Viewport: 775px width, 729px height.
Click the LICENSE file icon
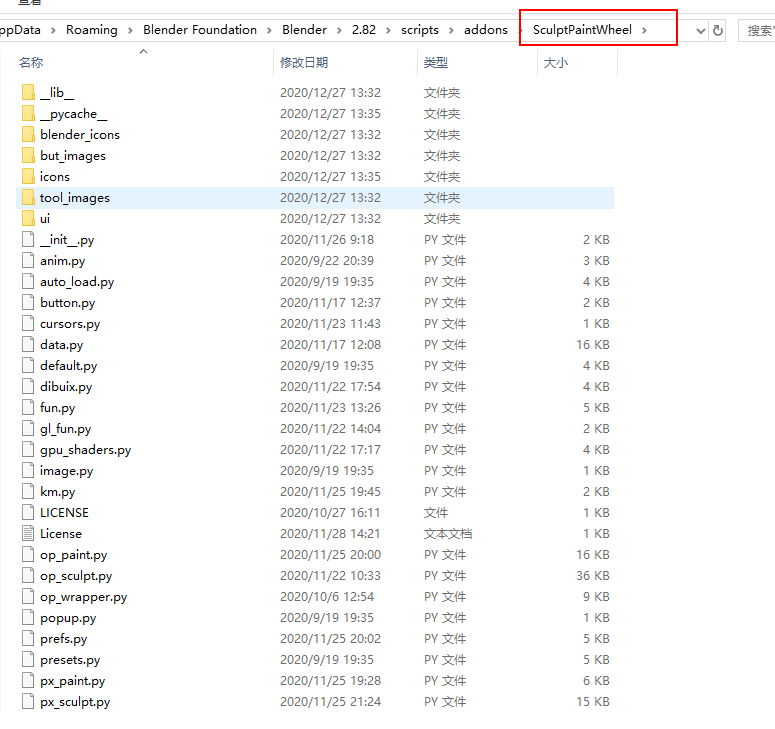[28, 512]
